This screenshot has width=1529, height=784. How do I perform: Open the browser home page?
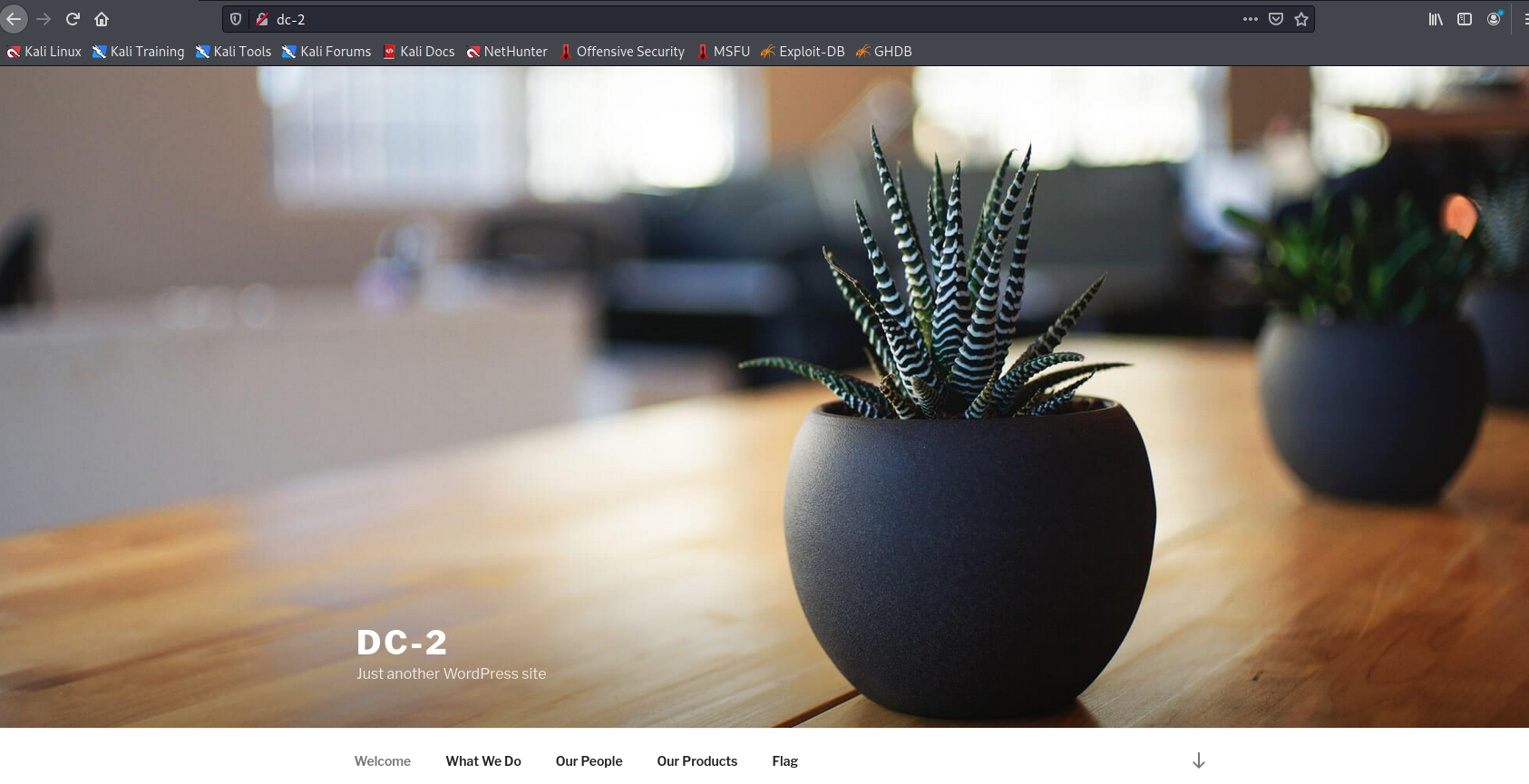[x=102, y=19]
